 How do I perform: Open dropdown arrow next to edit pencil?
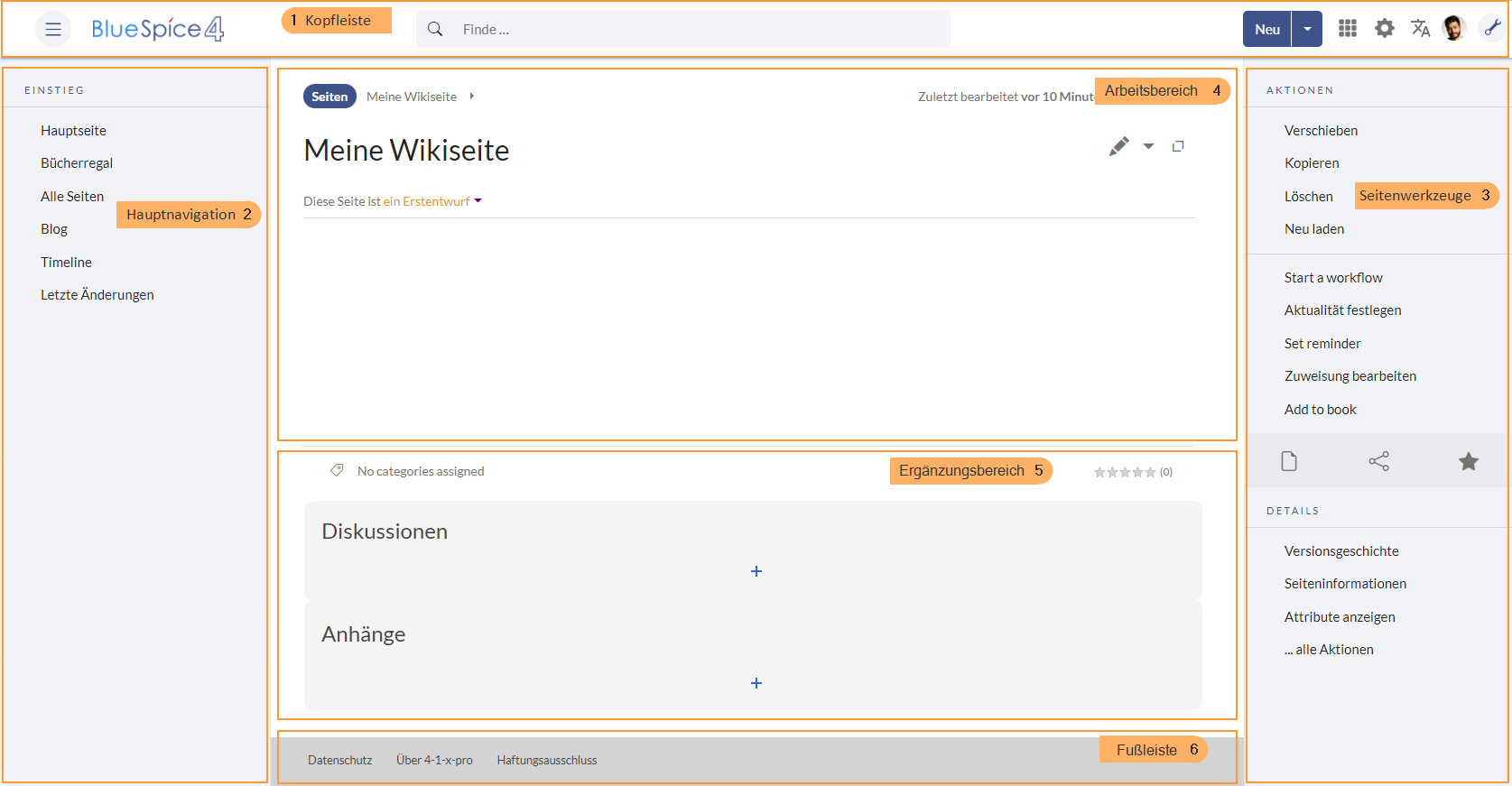point(1148,146)
